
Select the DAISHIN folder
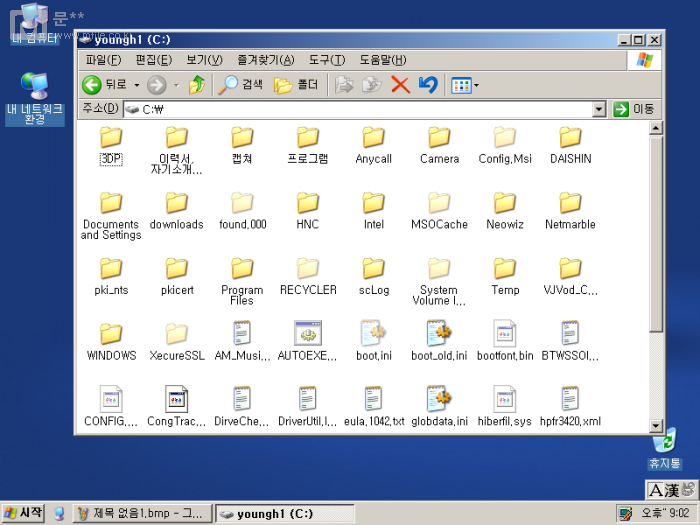point(571,146)
